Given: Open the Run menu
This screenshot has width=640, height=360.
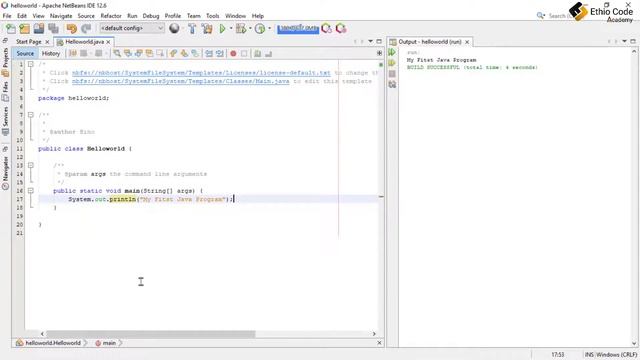Looking at the screenshot, I should [132, 16].
